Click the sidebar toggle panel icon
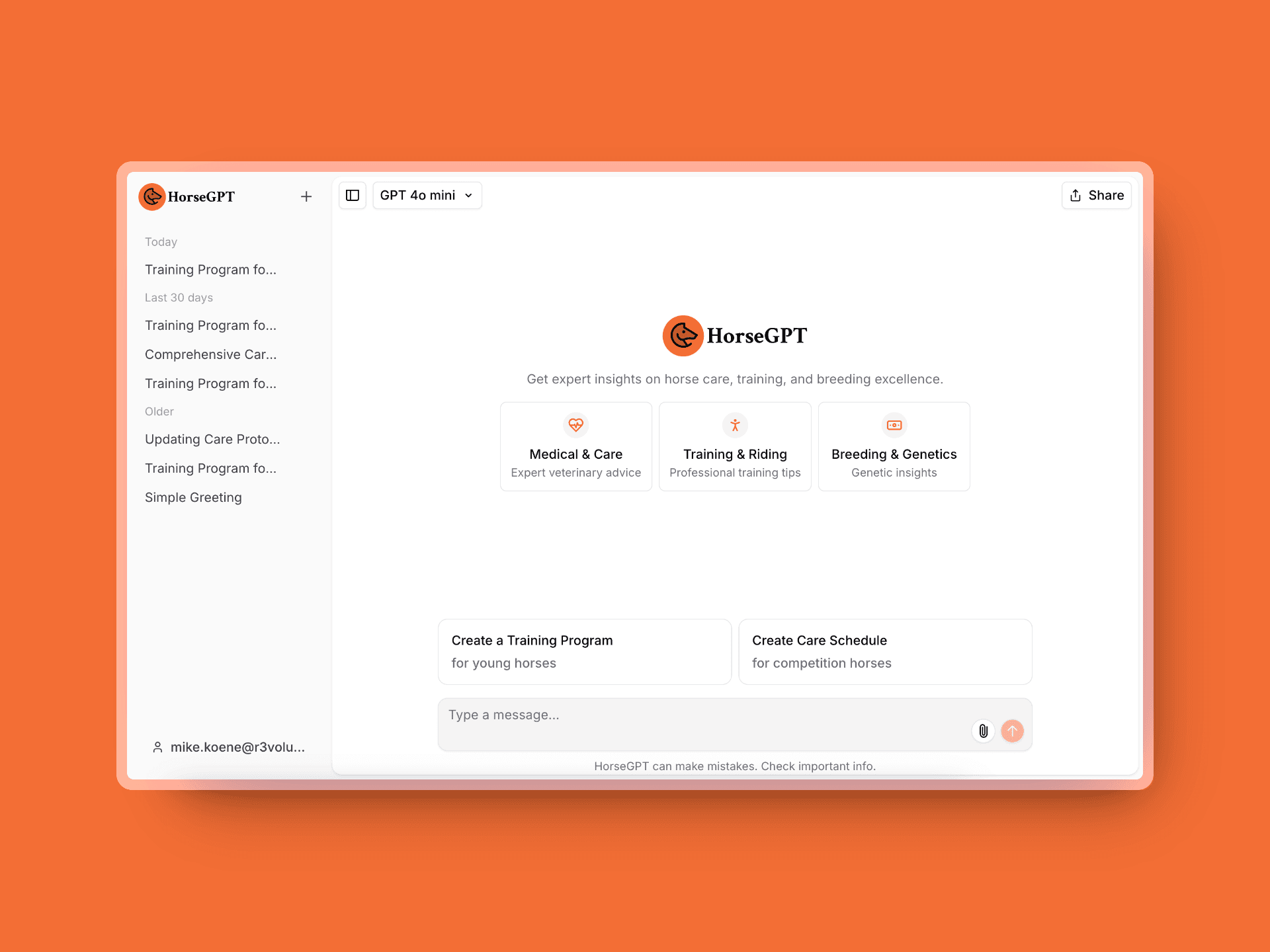Image resolution: width=1270 pixels, height=952 pixels. 354,195
